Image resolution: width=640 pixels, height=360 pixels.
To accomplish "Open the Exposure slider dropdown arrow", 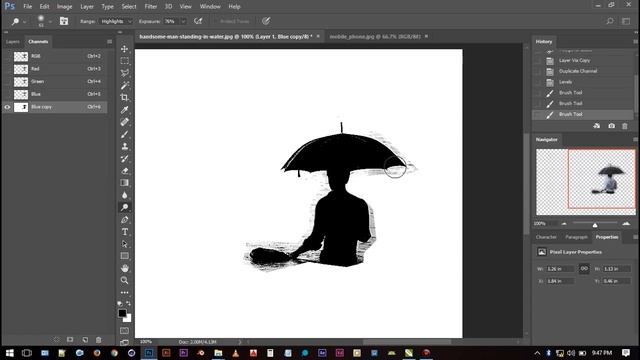I will coord(183,21).
